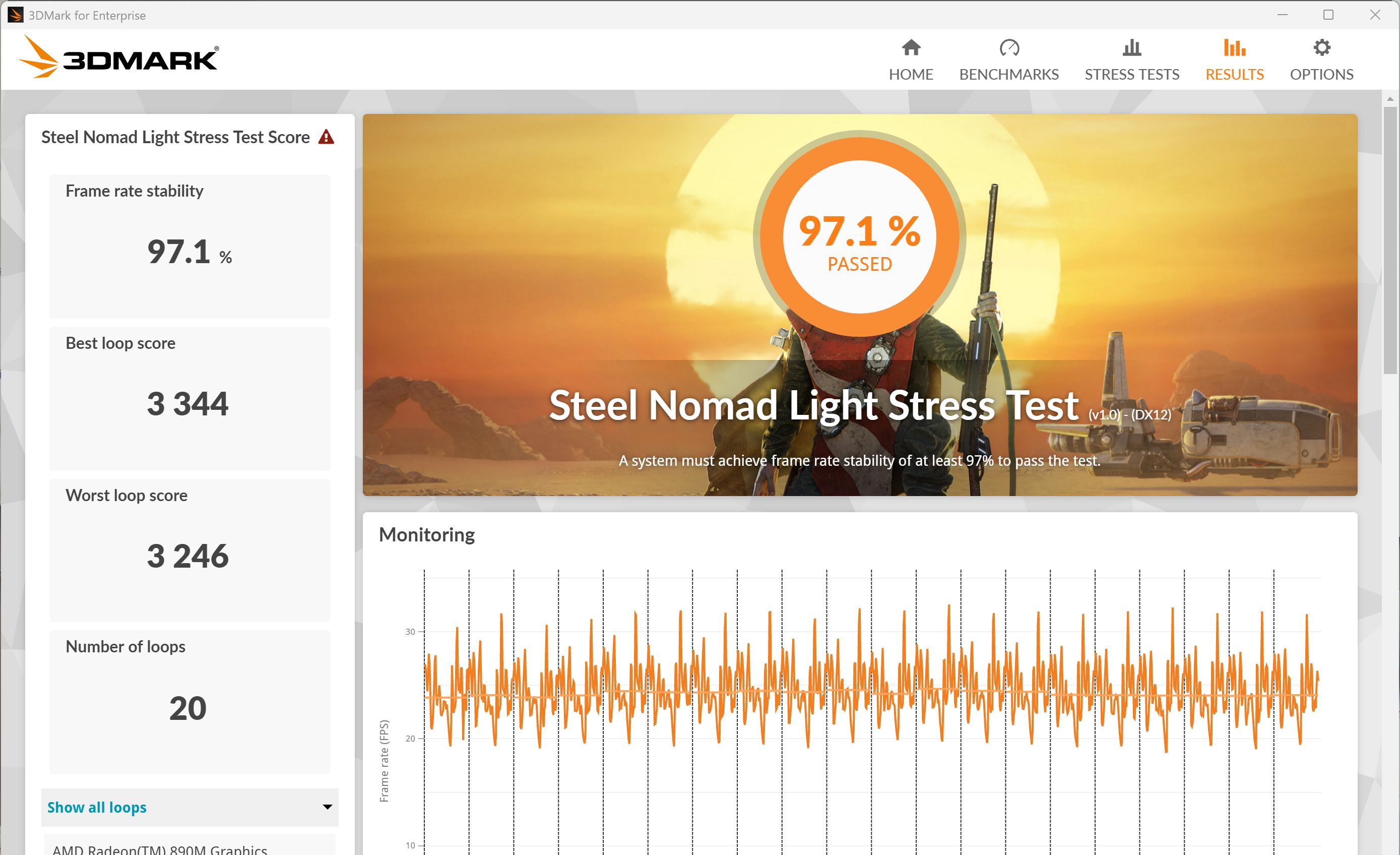Click the STRESS TESTS navigation icon

(1131, 57)
